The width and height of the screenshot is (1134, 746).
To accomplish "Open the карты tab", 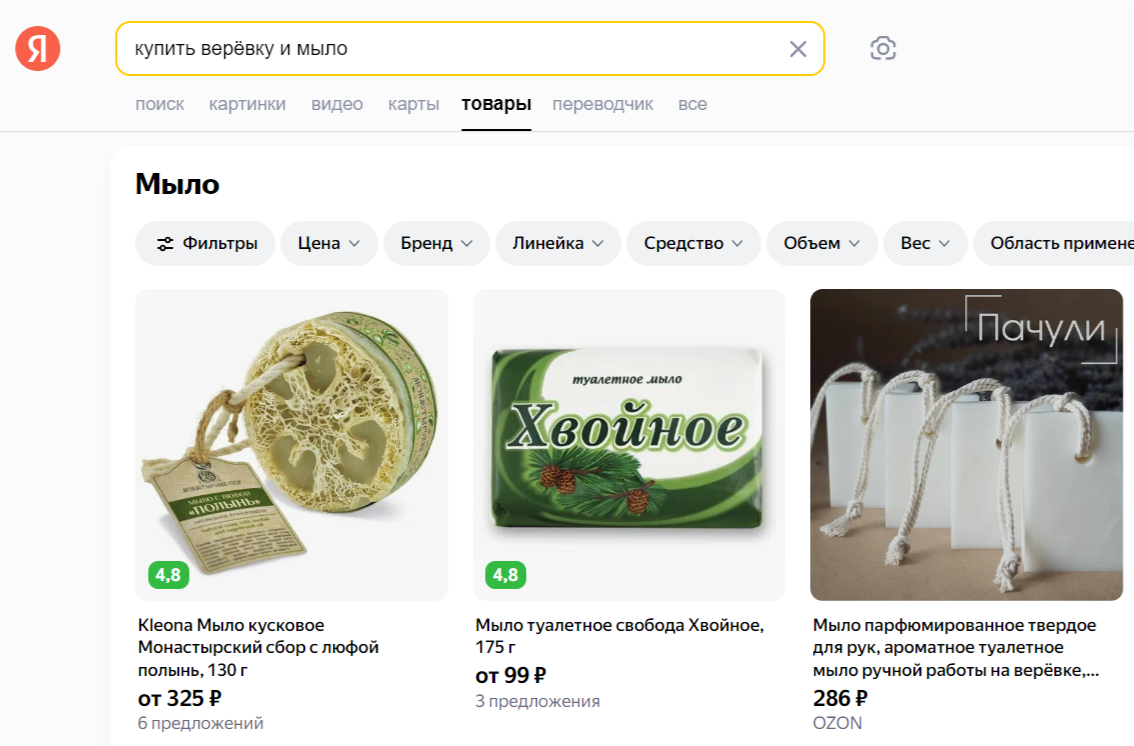I will (x=414, y=104).
